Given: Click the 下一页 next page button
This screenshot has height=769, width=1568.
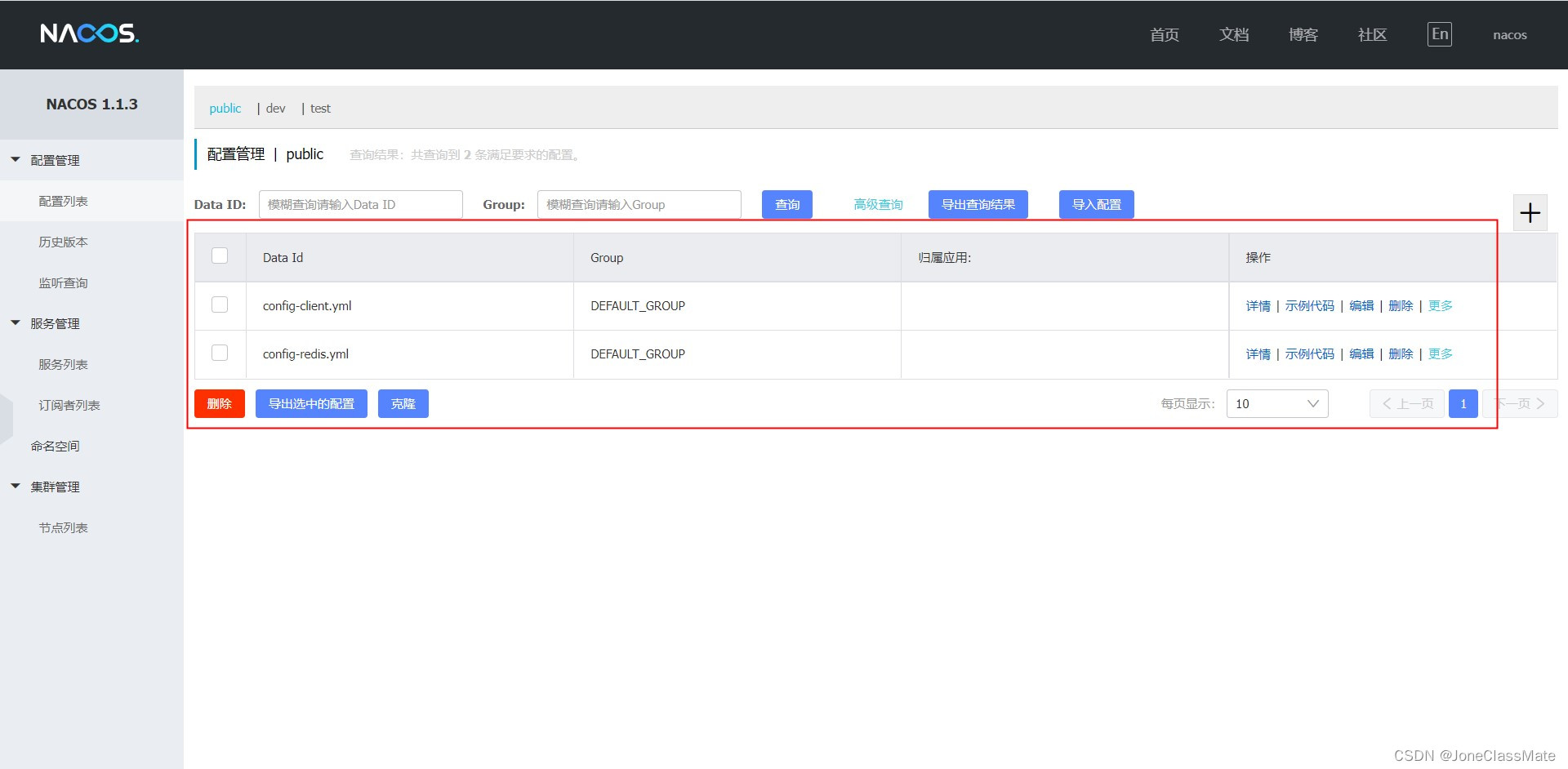Looking at the screenshot, I should [1520, 404].
